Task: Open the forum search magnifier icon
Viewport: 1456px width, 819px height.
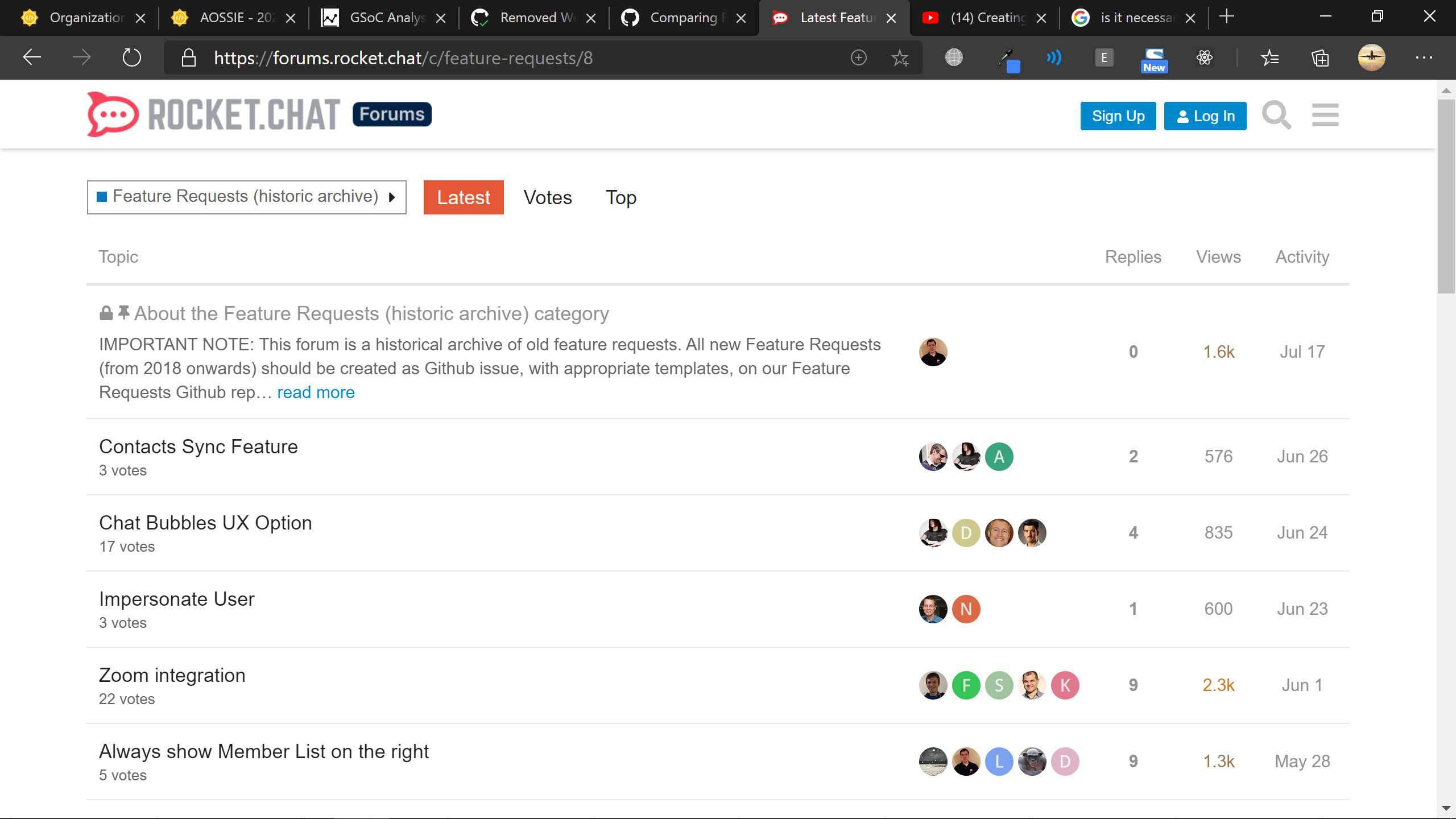Action: click(1276, 115)
